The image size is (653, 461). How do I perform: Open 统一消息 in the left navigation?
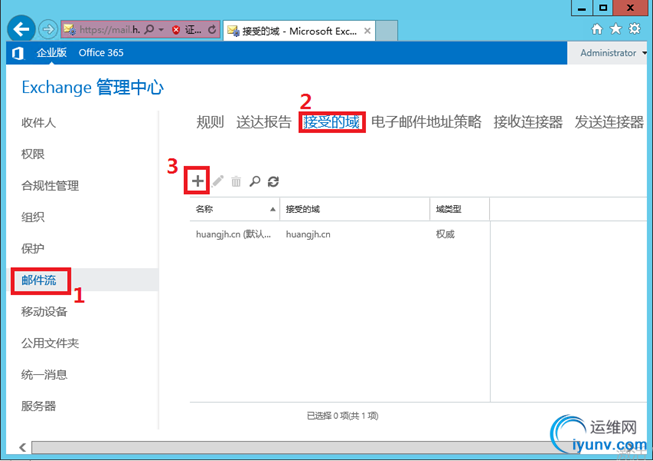point(44,374)
